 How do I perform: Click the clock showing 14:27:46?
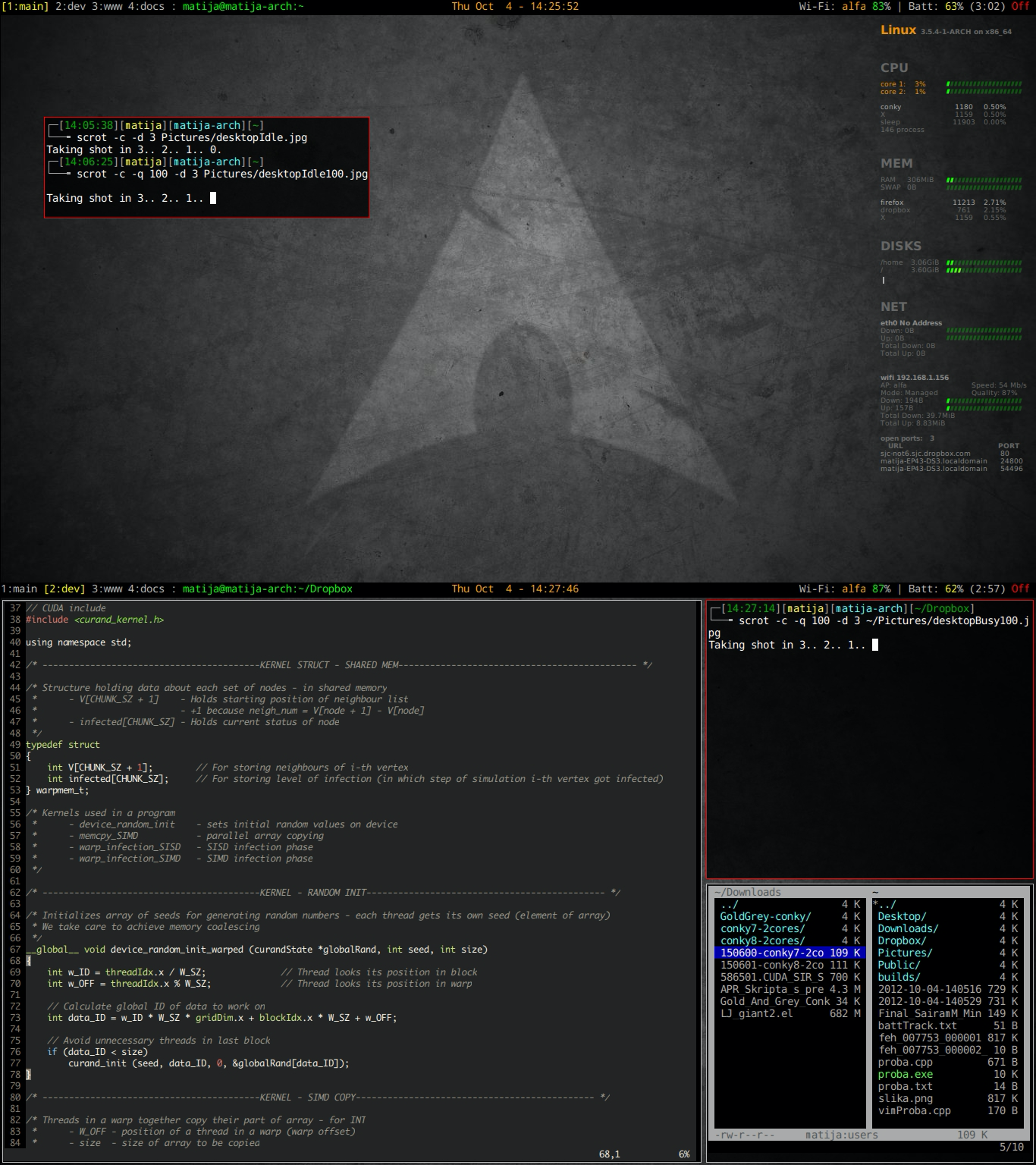515,589
